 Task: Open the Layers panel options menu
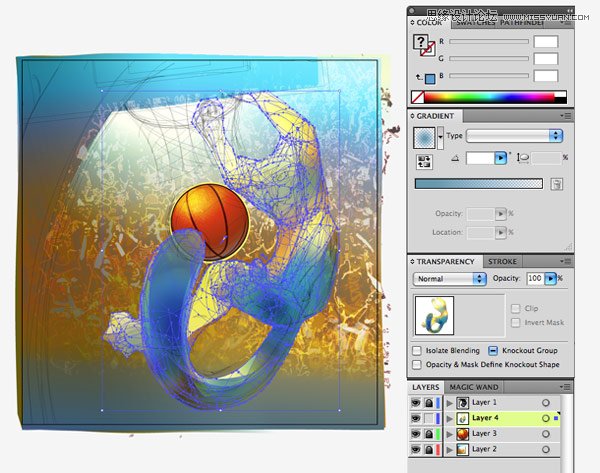pyautogui.click(x=566, y=387)
